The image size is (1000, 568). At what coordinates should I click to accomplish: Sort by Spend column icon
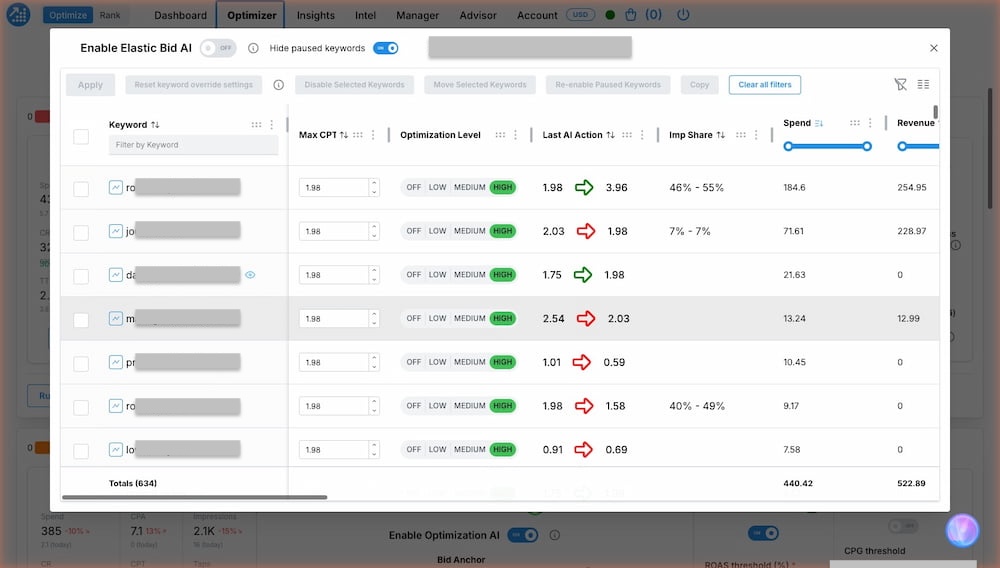(819, 123)
